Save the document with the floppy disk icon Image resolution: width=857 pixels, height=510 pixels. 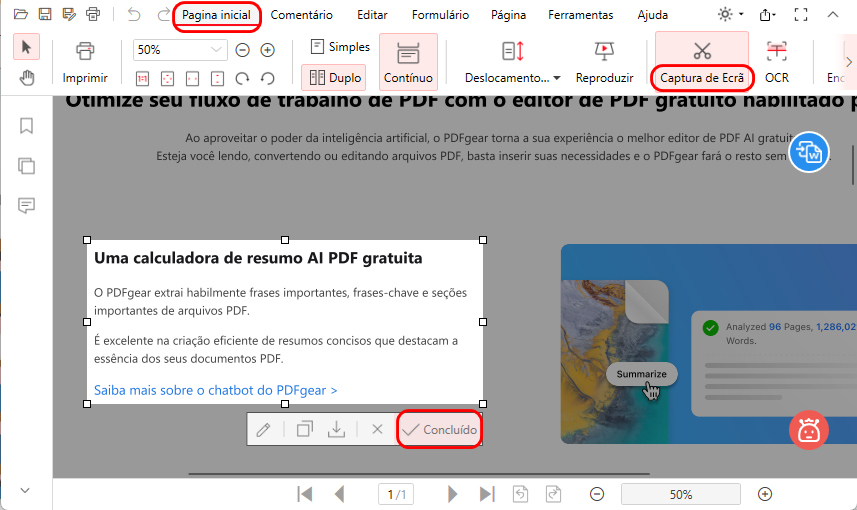coord(45,14)
